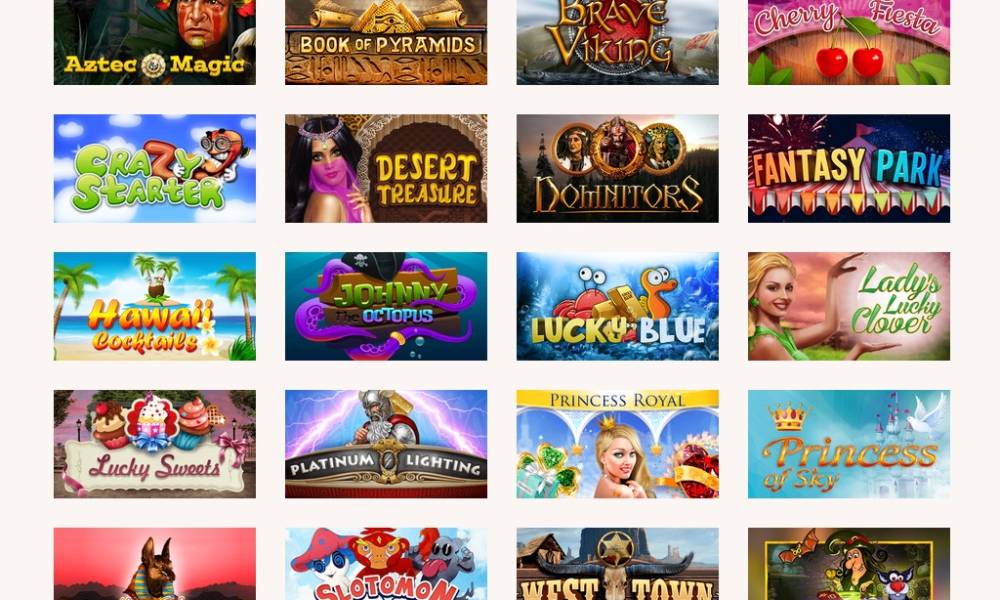Image resolution: width=1000 pixels, height=600 pixels.
Task: Play the Crazy Starter game
Action: coord(154,168)
